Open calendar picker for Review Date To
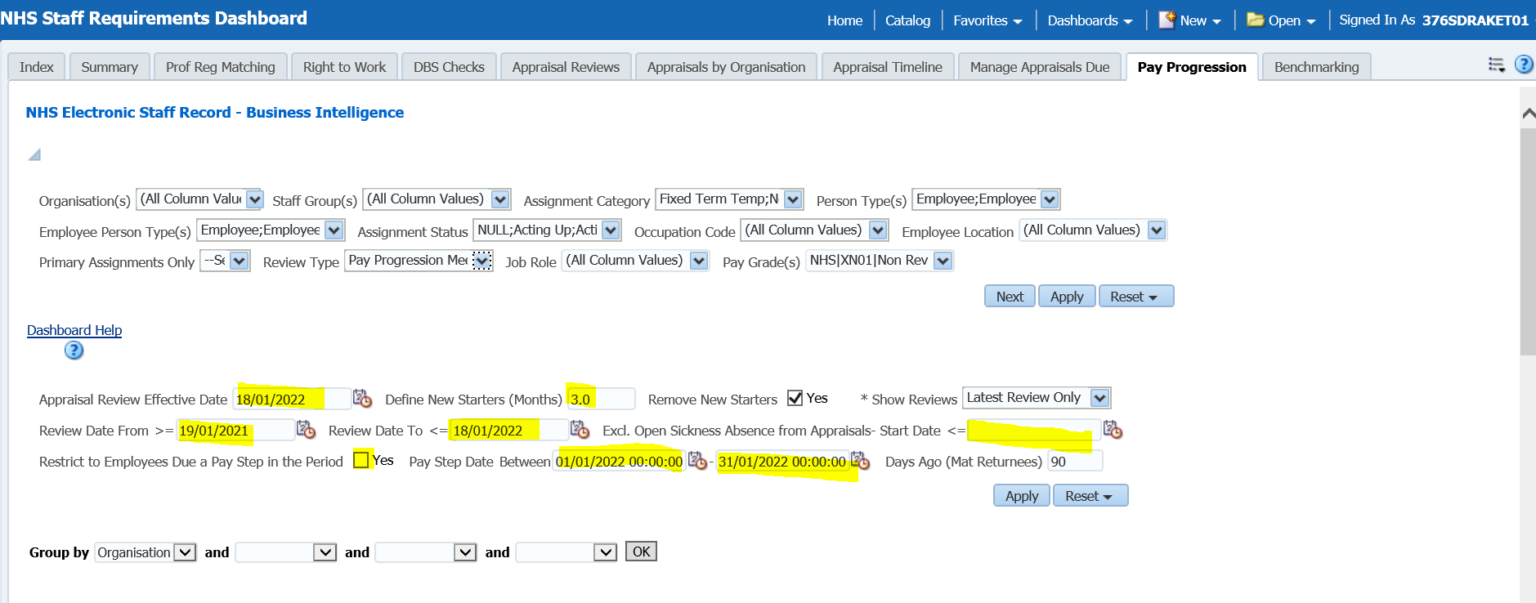Image resolution: width=1536 pixels, height=603 pixels. (x=579, y=430)
